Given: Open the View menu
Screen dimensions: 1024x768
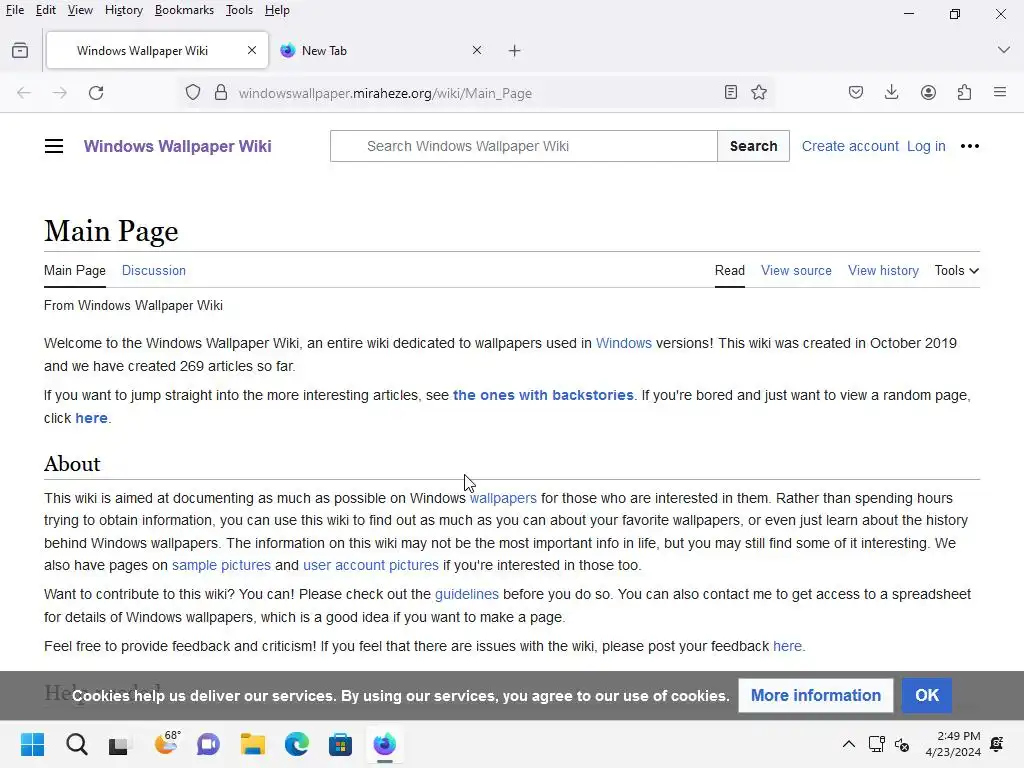Looking at the screenshot, I should (x=80, y=10).
